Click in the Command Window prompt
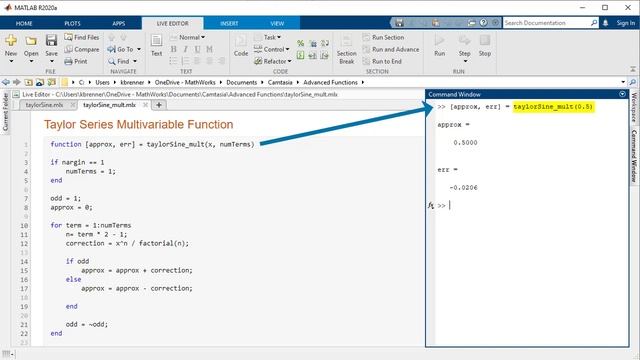640x360 pixels. 450,205
